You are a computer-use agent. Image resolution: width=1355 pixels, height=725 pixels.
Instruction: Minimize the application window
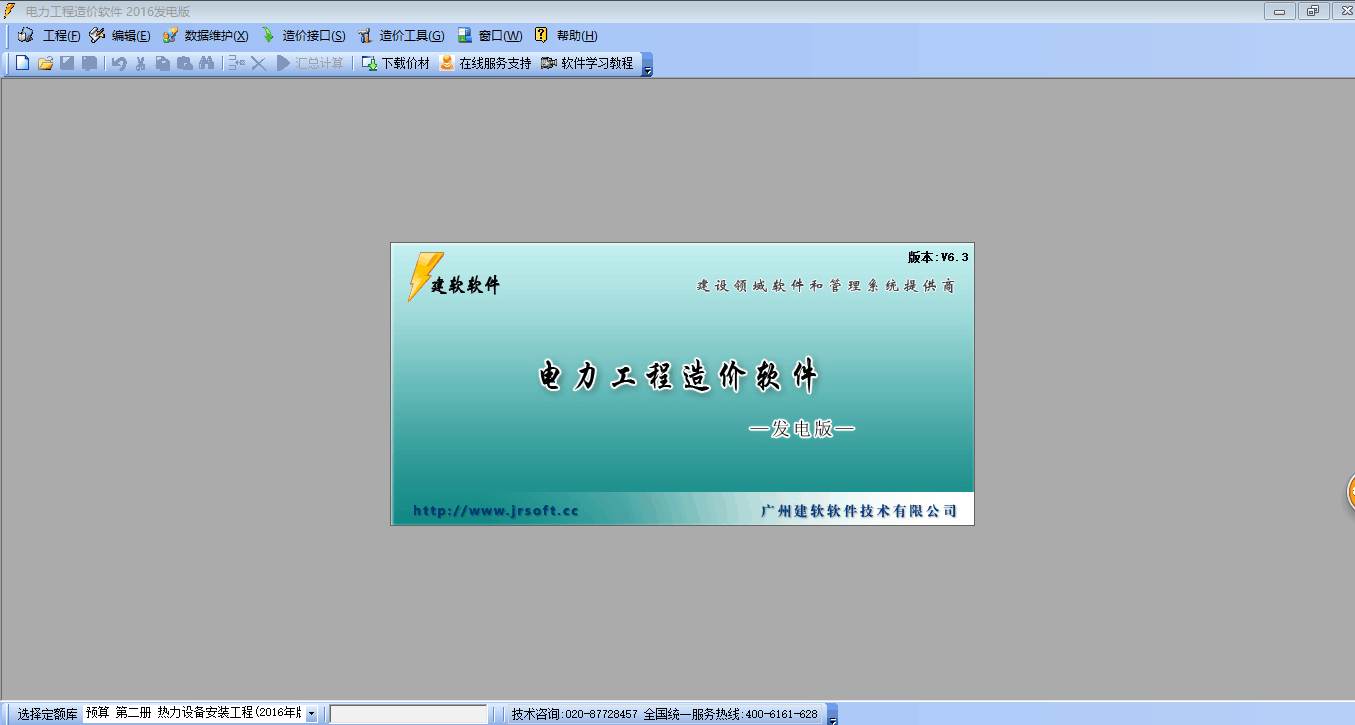(1279, 11)
